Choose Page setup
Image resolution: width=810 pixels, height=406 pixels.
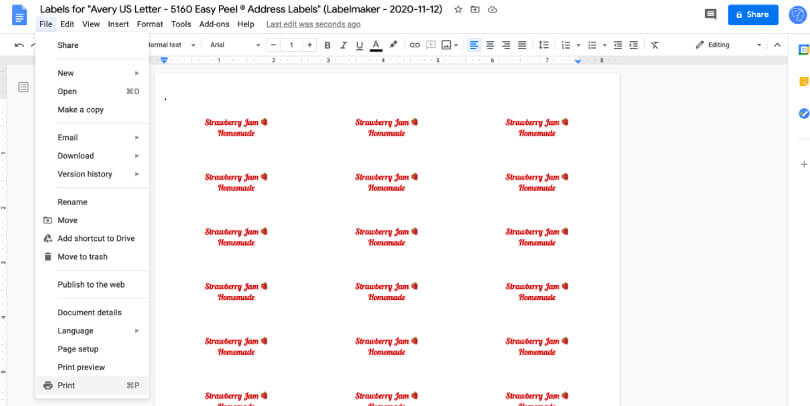point(92,349)
